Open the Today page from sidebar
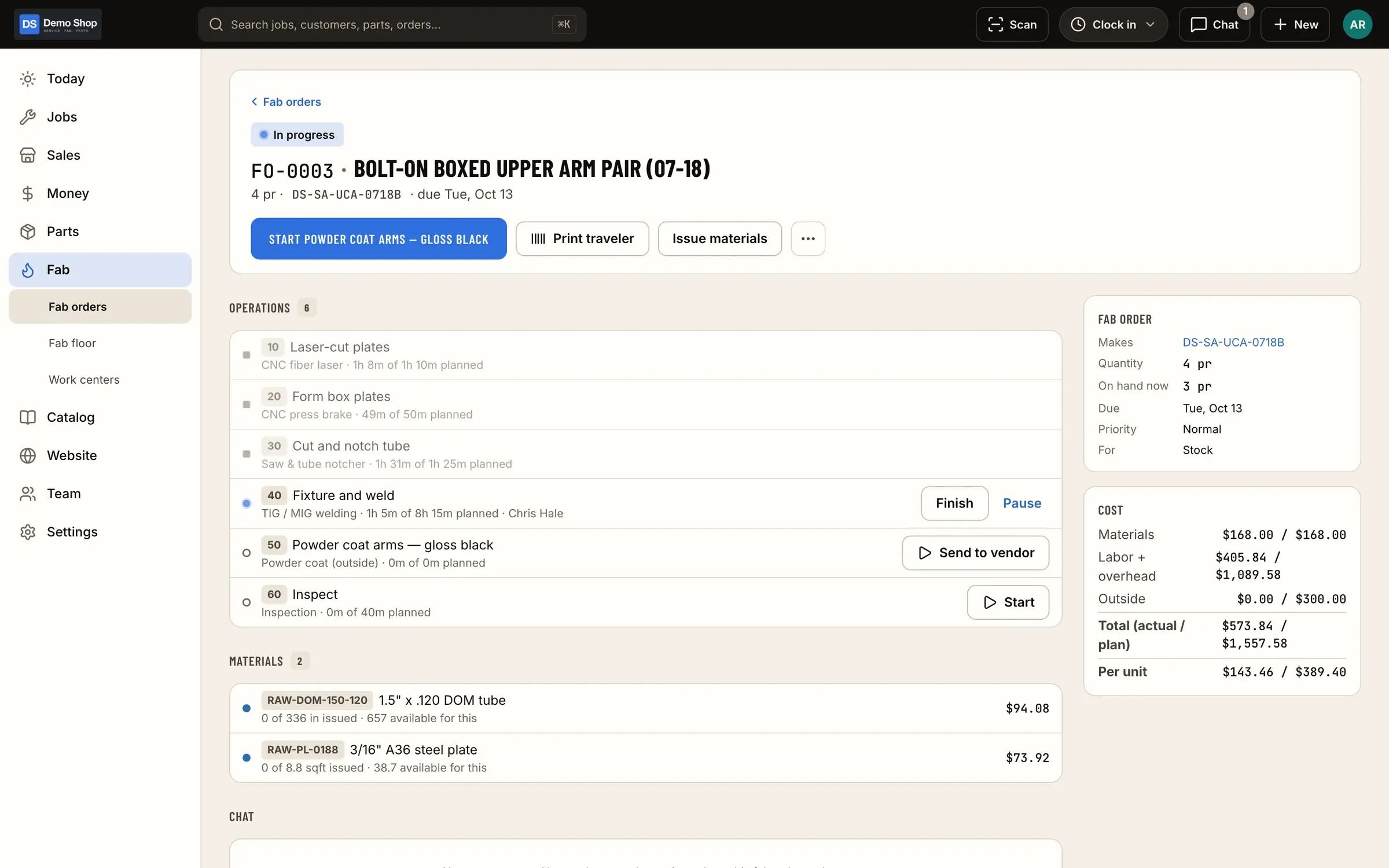1389x868 pixels. coord(100,79)
